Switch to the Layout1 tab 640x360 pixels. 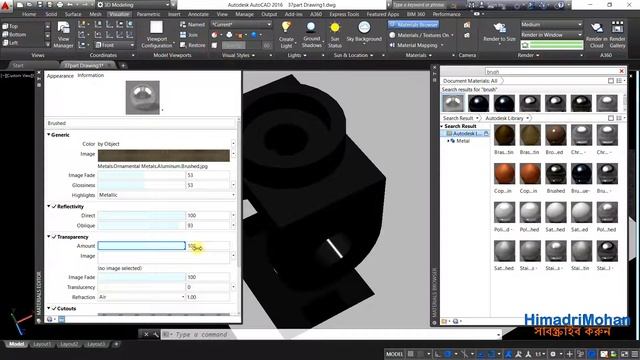[x=42, y=344]
